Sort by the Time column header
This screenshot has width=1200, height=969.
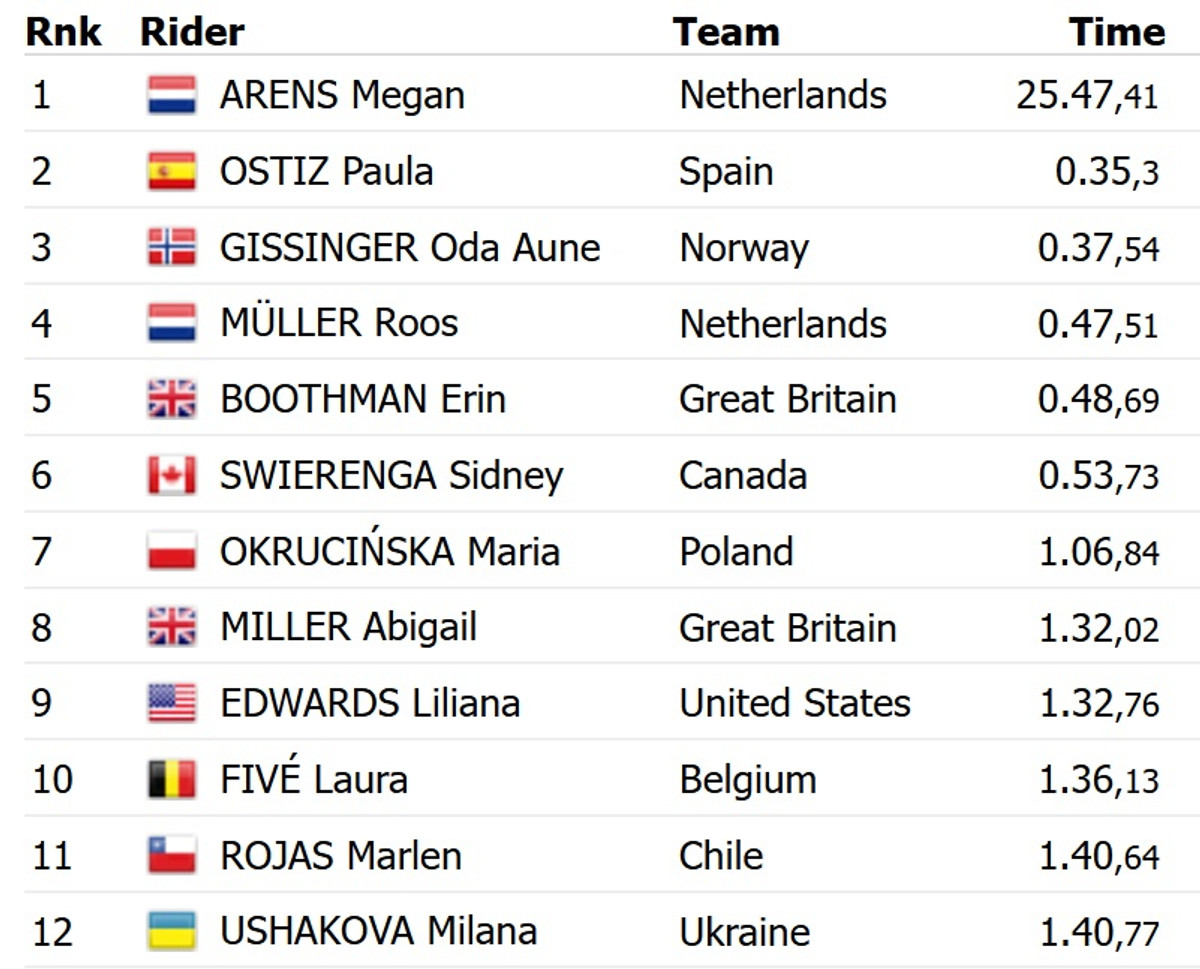point(1117,32)
